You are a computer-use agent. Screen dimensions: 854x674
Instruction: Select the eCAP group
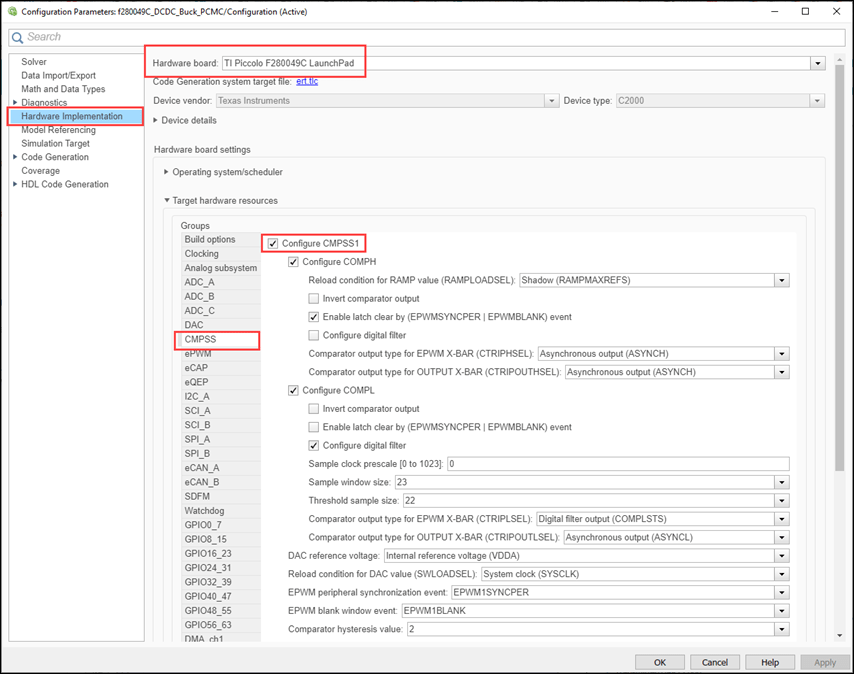point(221,368)
